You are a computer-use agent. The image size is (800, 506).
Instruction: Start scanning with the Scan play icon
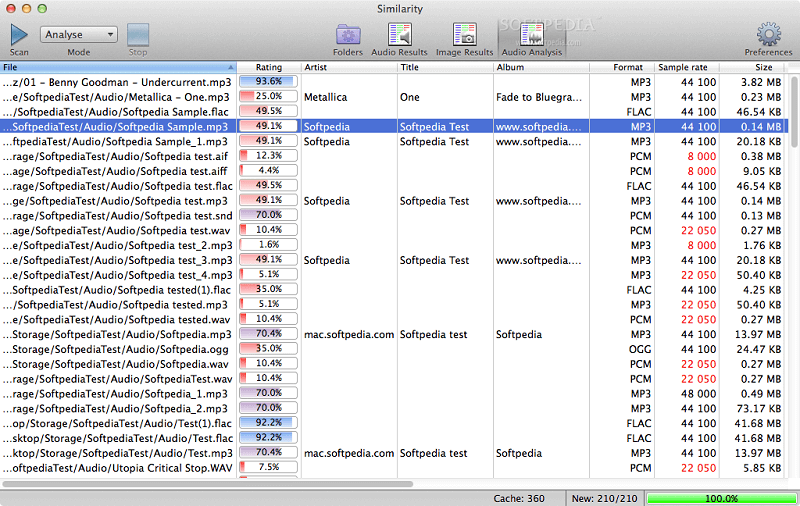[x=19, y=34]
